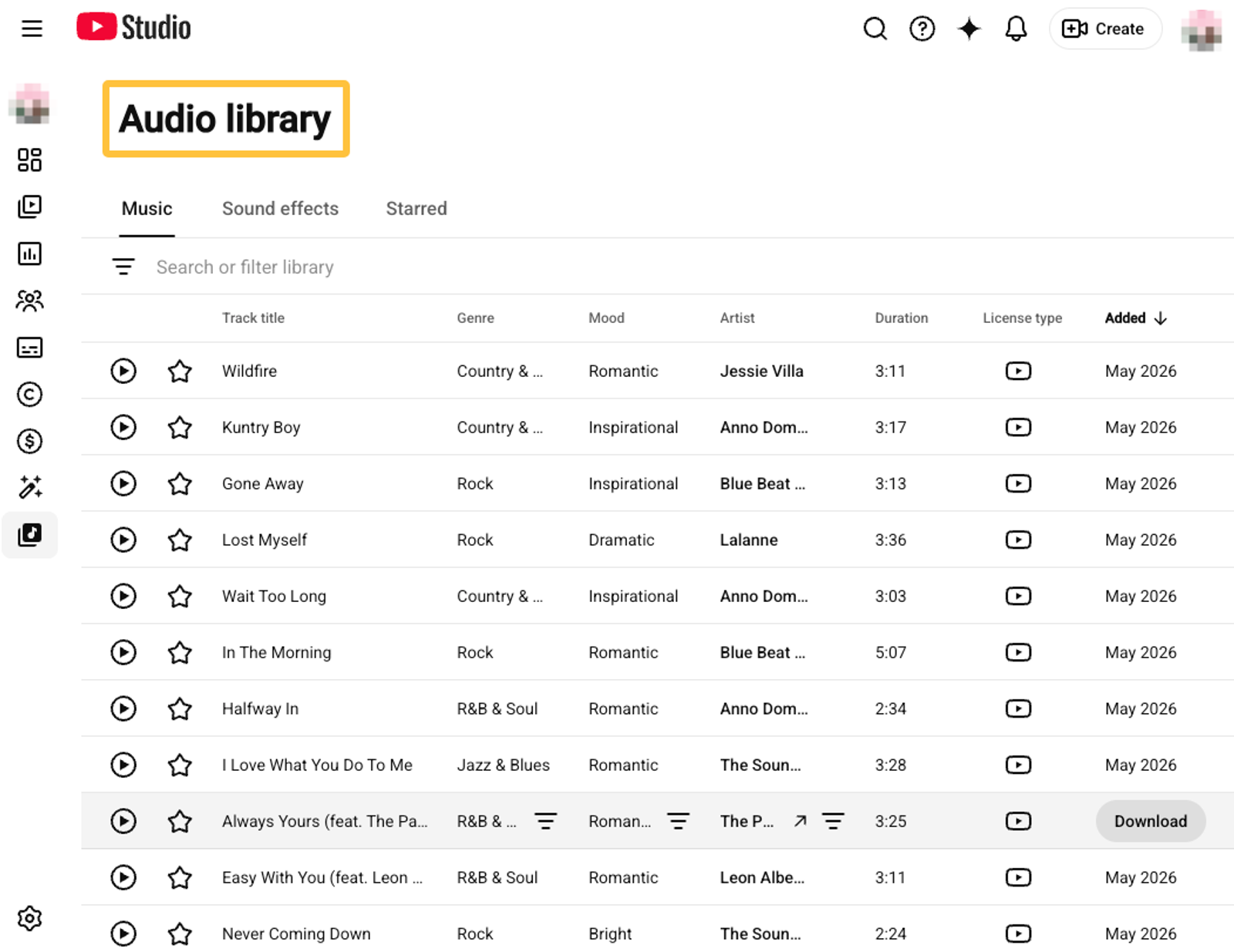Click the Search or filter library field
1234x952 pixels.
pos(245,267)
